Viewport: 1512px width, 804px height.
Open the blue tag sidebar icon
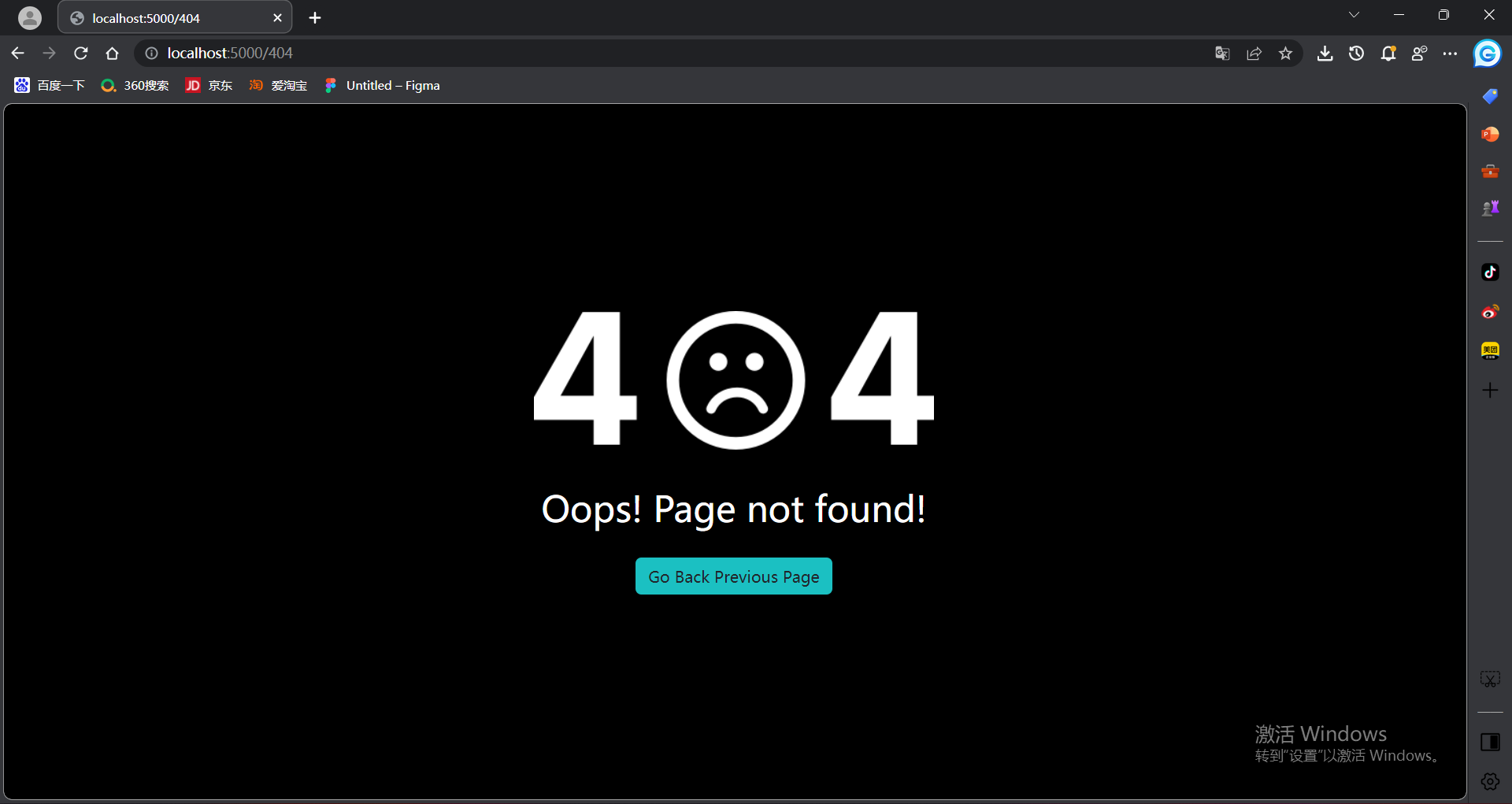tap(1490, 96)
